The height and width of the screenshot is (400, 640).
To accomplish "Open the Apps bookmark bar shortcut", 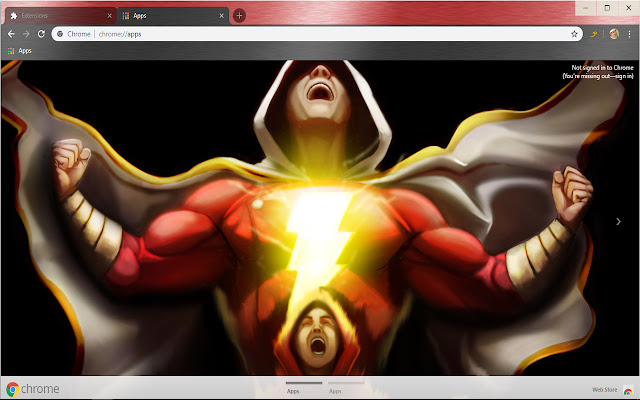I will [20, 51].
